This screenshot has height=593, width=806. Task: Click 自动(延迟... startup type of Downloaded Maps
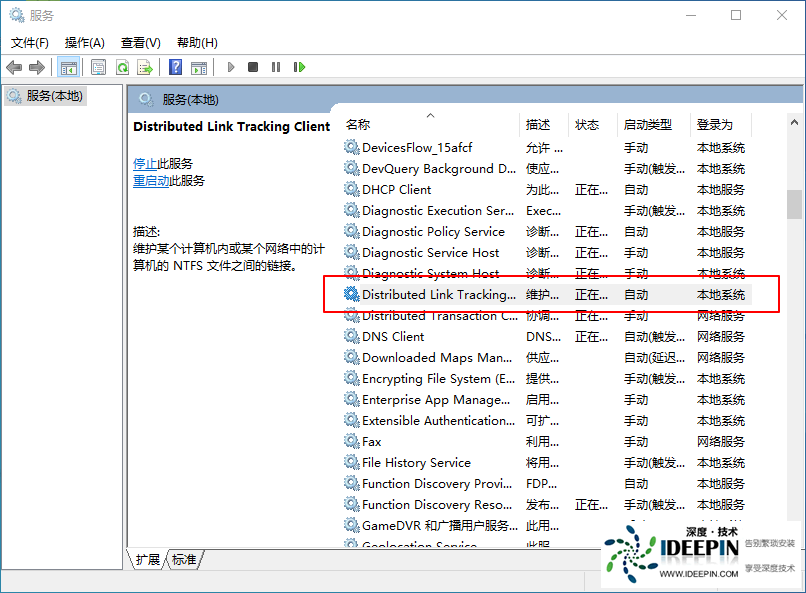click(654, 358)
